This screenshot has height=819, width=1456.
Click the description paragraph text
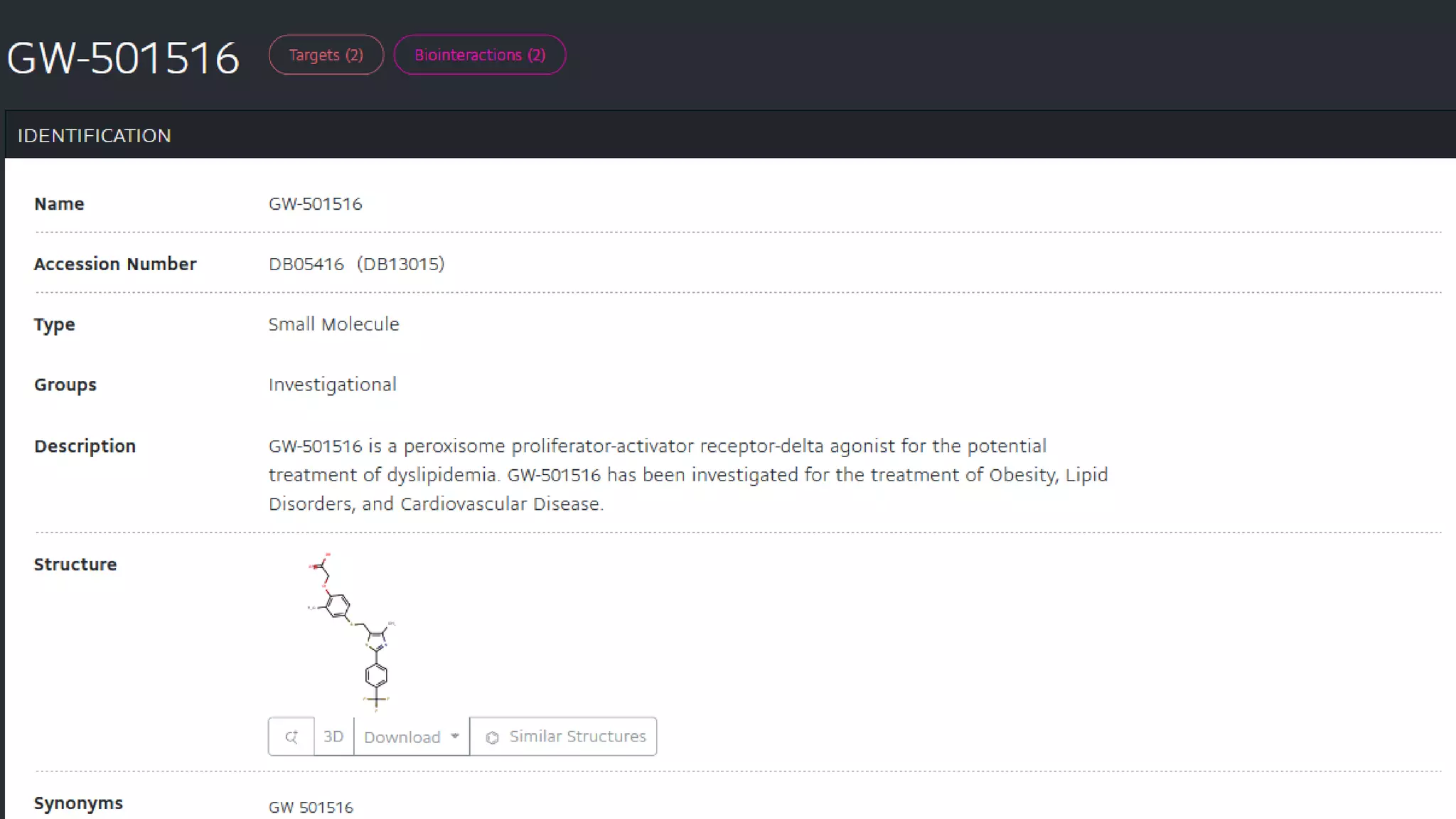coord(687,475)
